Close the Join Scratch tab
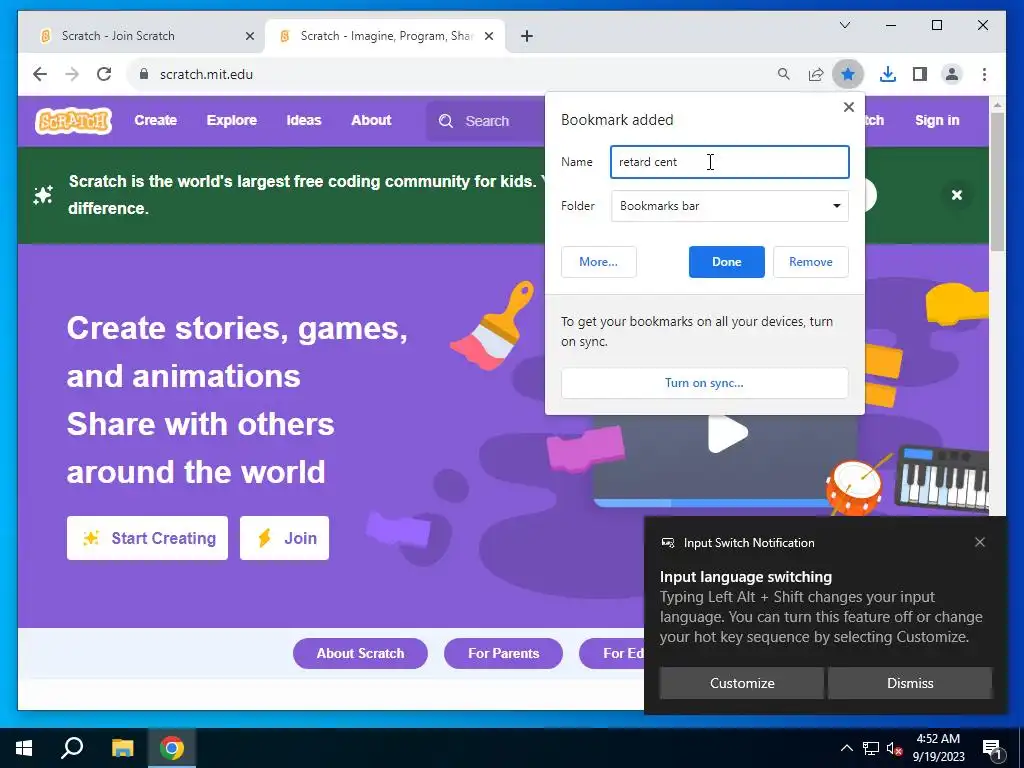 click(249, 36)
